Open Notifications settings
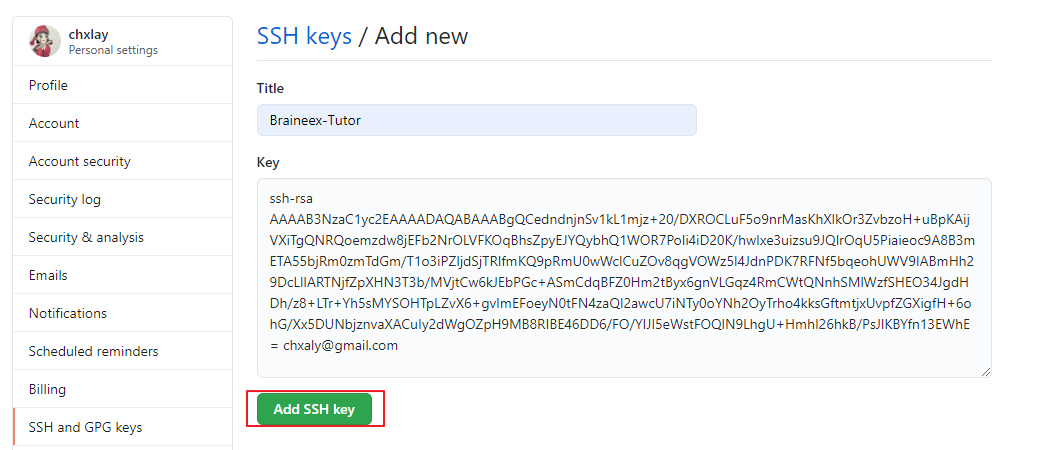This screenshot has width=1061, height=450. 68,314
